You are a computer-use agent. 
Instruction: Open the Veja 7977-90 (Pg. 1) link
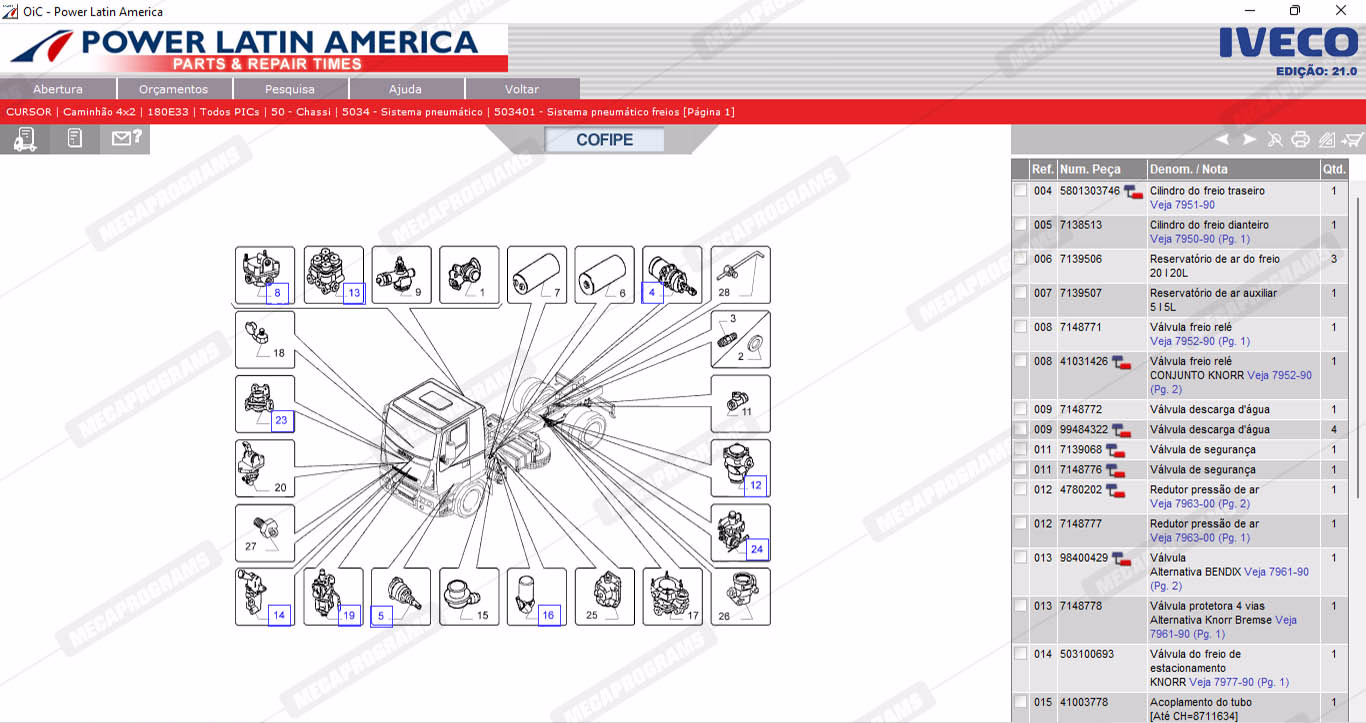point(1239,682)
